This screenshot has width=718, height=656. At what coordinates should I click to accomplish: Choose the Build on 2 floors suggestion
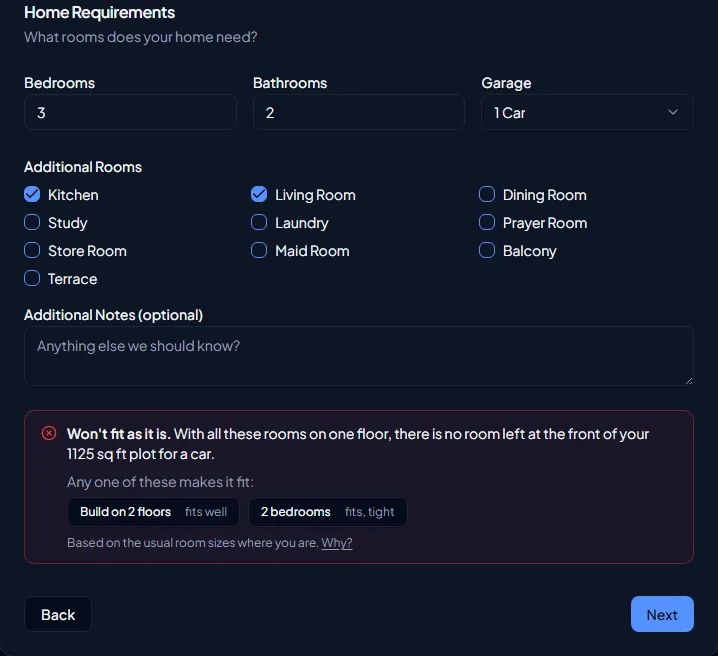pos(153,512)
